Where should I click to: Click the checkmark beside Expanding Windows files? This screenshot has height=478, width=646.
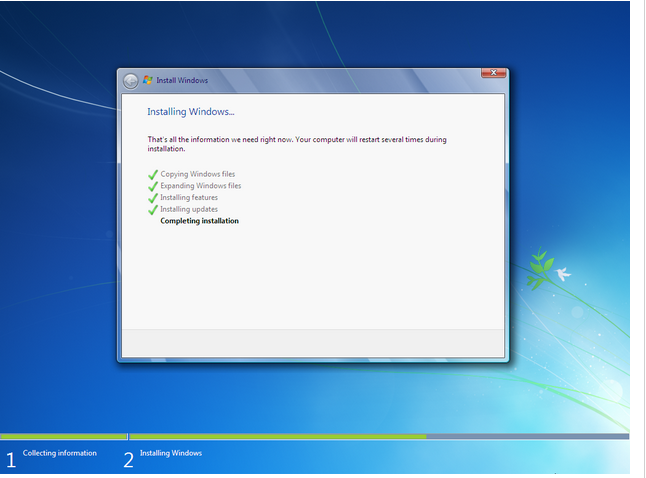pos(153,186)
